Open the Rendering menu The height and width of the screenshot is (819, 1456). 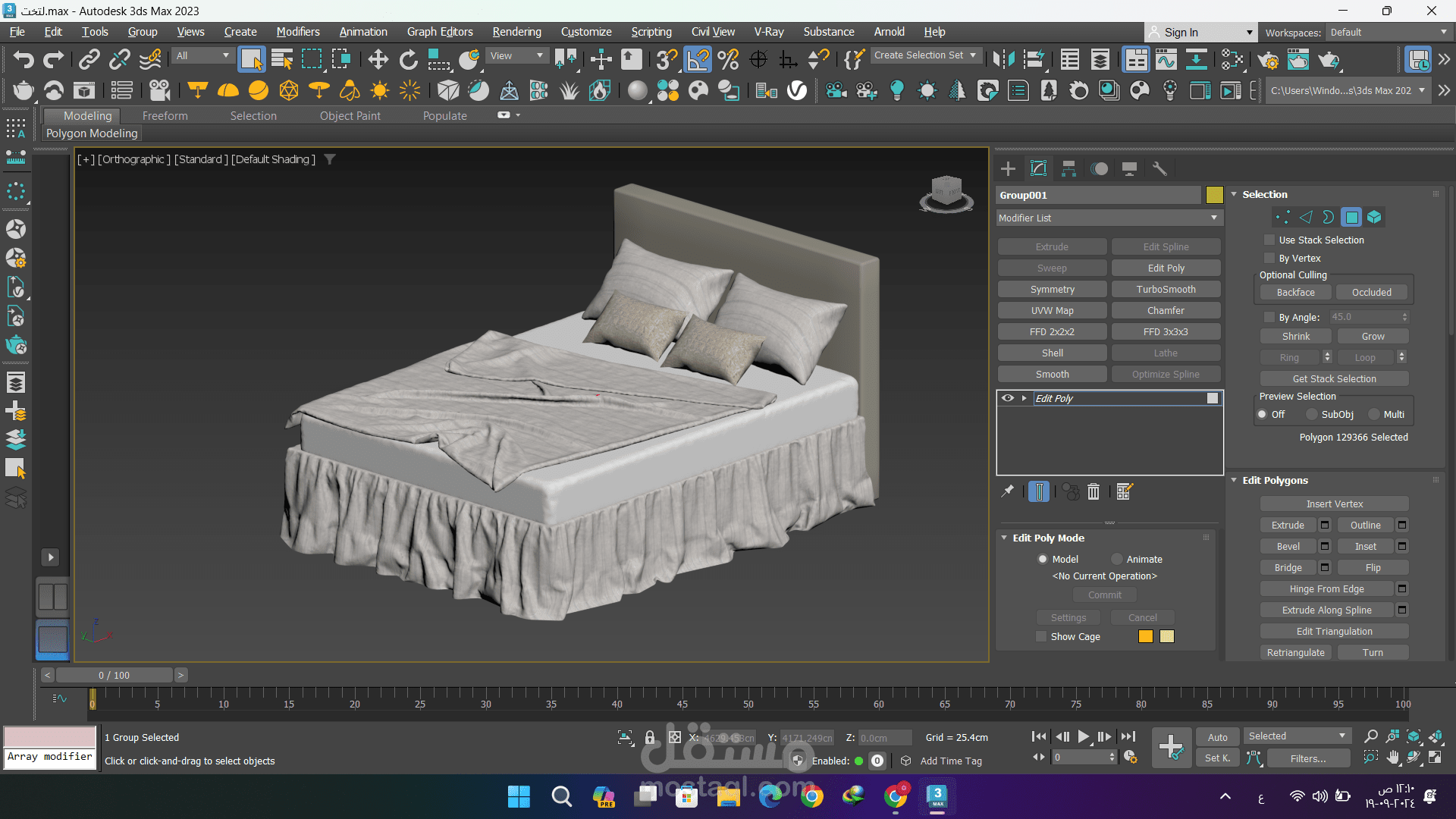click(x=516, y=32)
